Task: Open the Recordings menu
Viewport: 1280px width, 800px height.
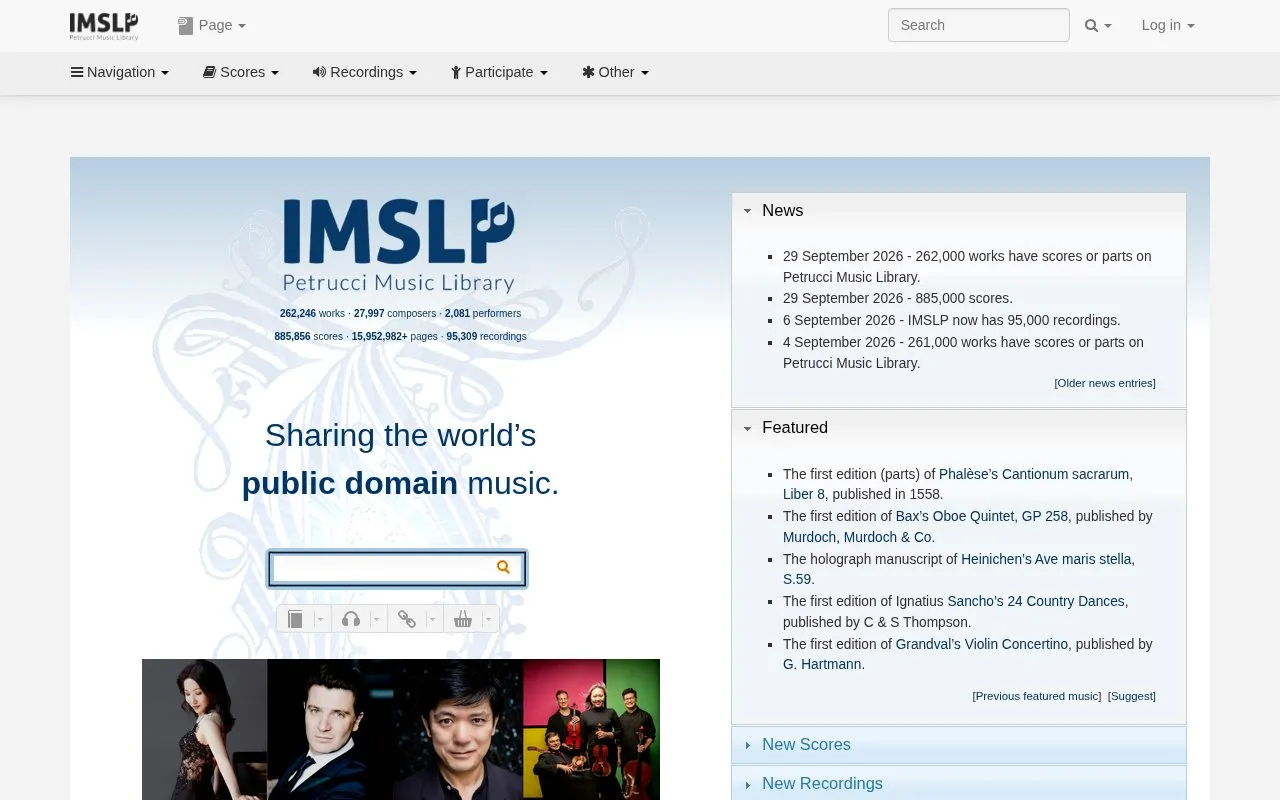Action: pos(365,73)
